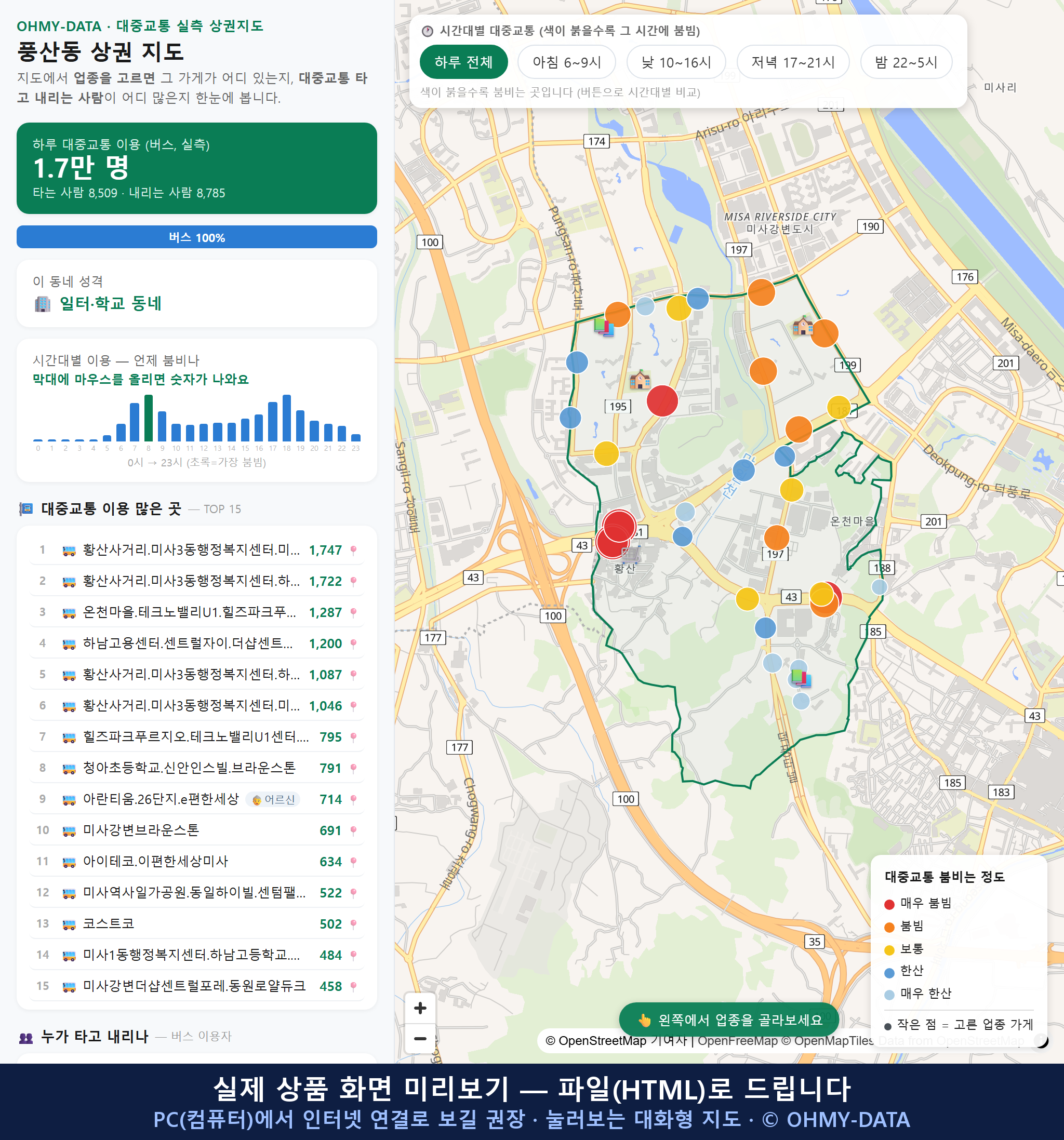Viewport: 1064px width, 1140px height.
Task: Click pin icon for 온천마을.테크노밸리U1 row
Action: point(353,612)
